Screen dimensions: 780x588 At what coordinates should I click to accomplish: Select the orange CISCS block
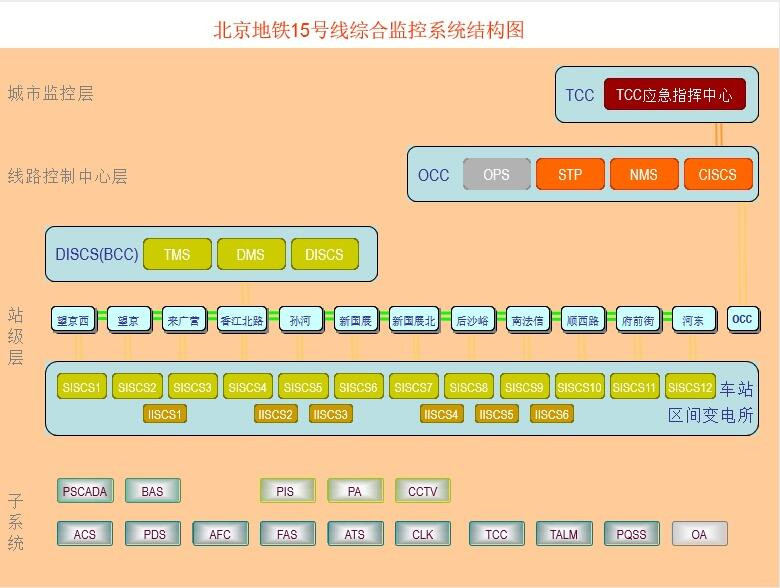(718, 174)
